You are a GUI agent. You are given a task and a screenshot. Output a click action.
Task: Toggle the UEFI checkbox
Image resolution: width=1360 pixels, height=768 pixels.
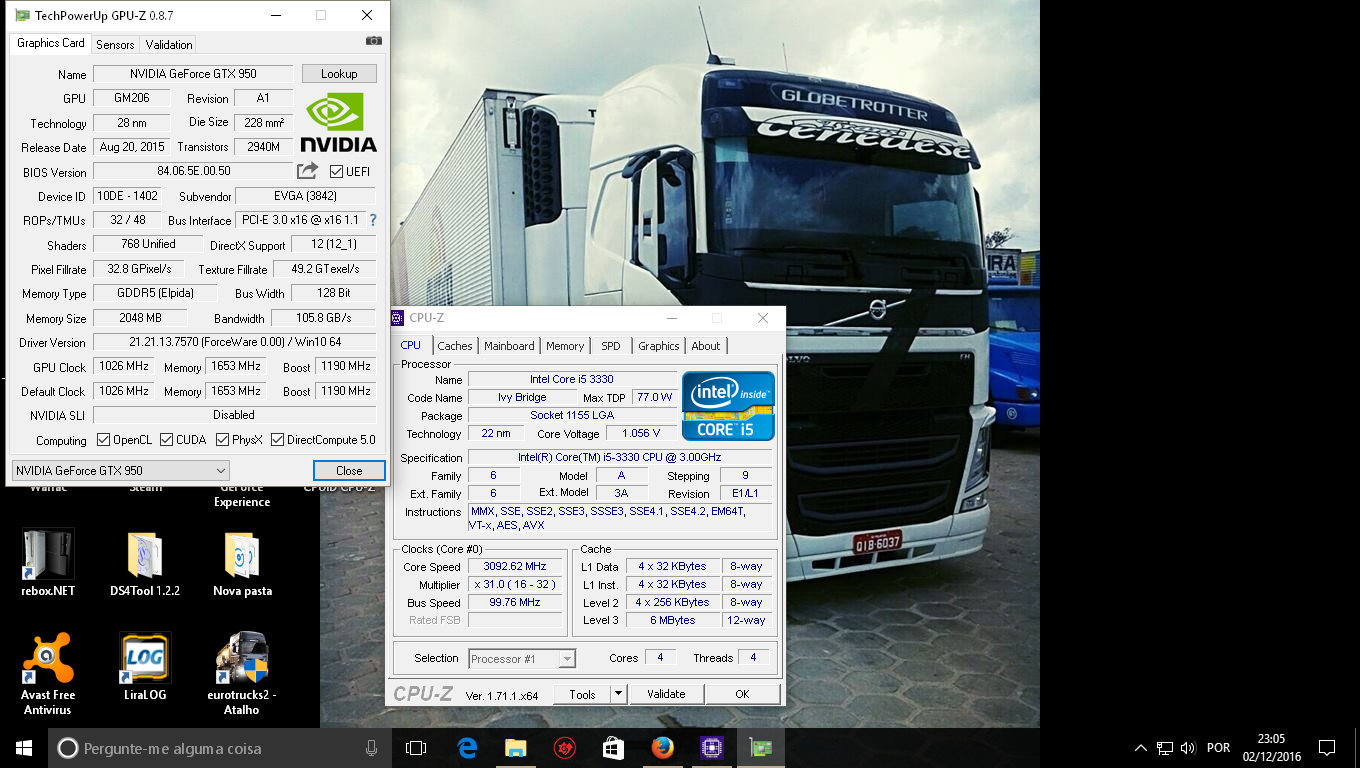coord(336,172)
